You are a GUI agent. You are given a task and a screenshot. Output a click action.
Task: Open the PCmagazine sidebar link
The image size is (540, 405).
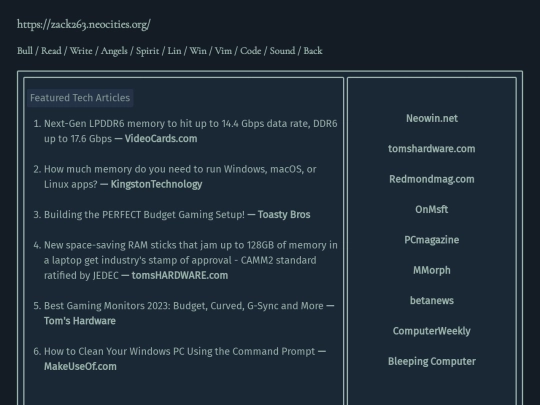[432, 240]
